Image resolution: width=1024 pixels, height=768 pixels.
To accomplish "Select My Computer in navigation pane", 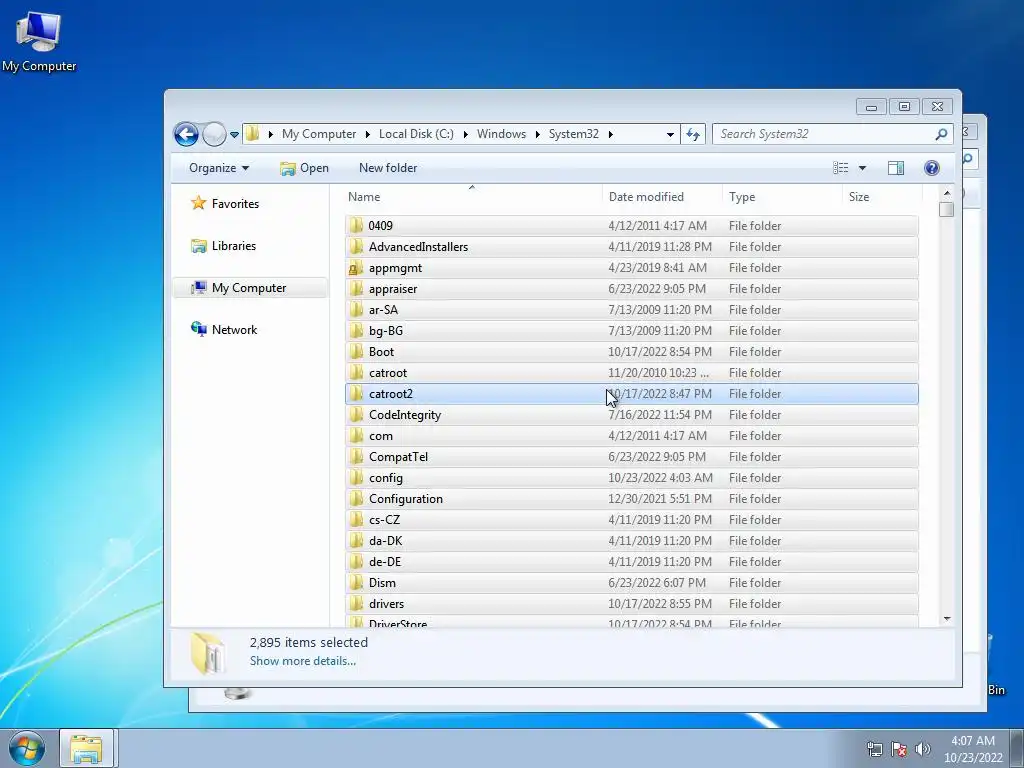I will click(x=250, y=287).
